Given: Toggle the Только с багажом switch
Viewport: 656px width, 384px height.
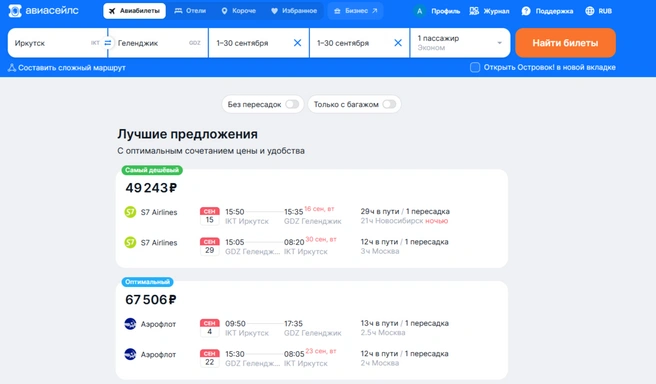Looking at the screenshot, I should (389, 104).
